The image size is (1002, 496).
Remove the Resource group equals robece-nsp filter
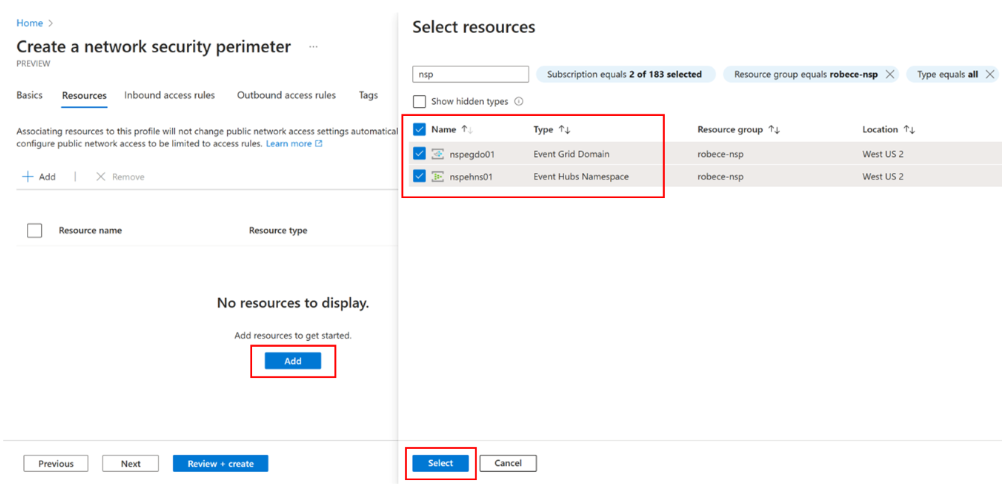(889, 75)
